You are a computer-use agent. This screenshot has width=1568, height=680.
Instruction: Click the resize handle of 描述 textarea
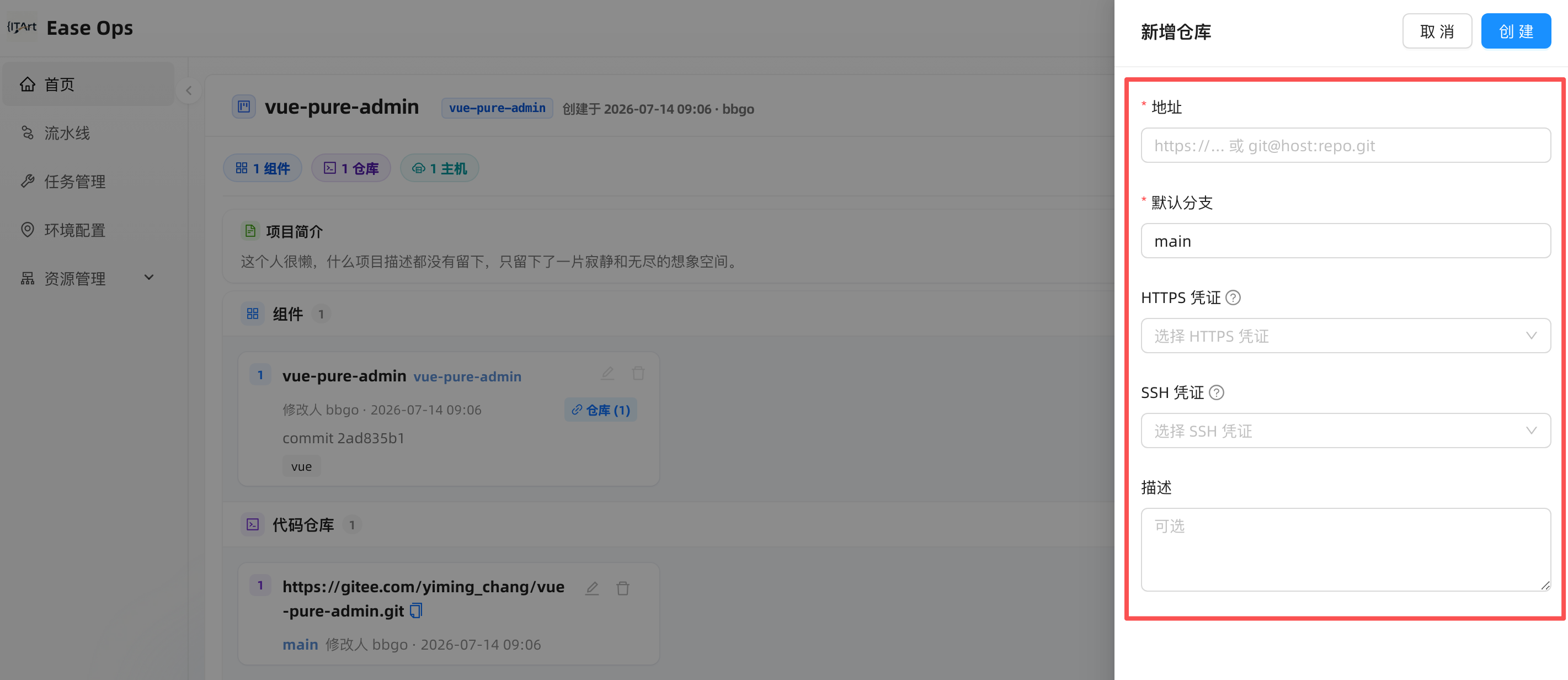(1545, 585)
